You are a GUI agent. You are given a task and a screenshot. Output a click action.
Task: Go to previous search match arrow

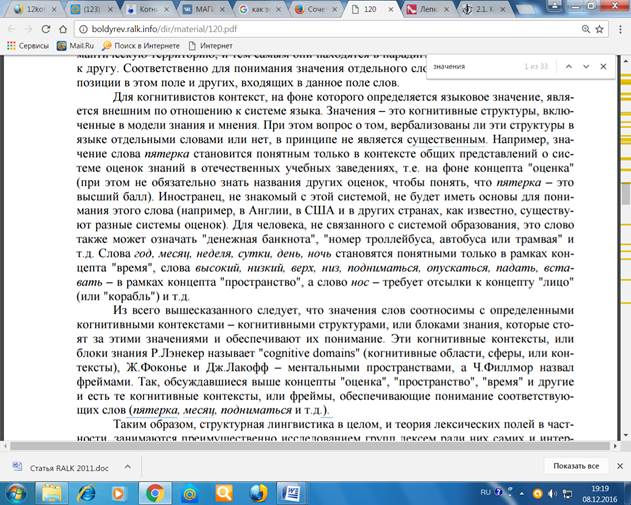pyautogui.click(x=566, y=66)
